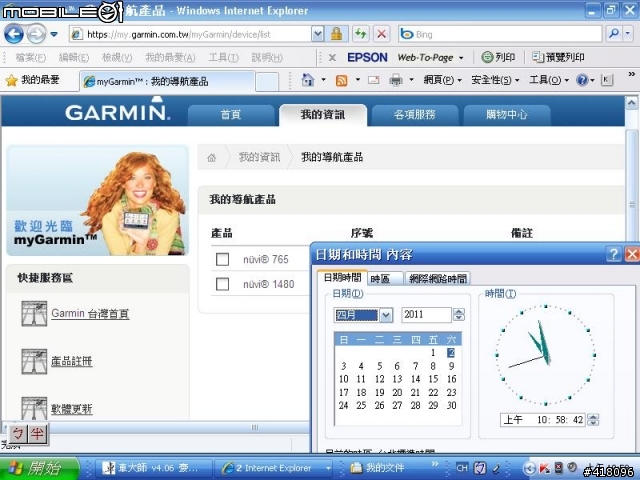Image resolution: width=640 pixels, height=480 pixels.
Task: Click the security padlock icon
Action: (x=336, y=34)
